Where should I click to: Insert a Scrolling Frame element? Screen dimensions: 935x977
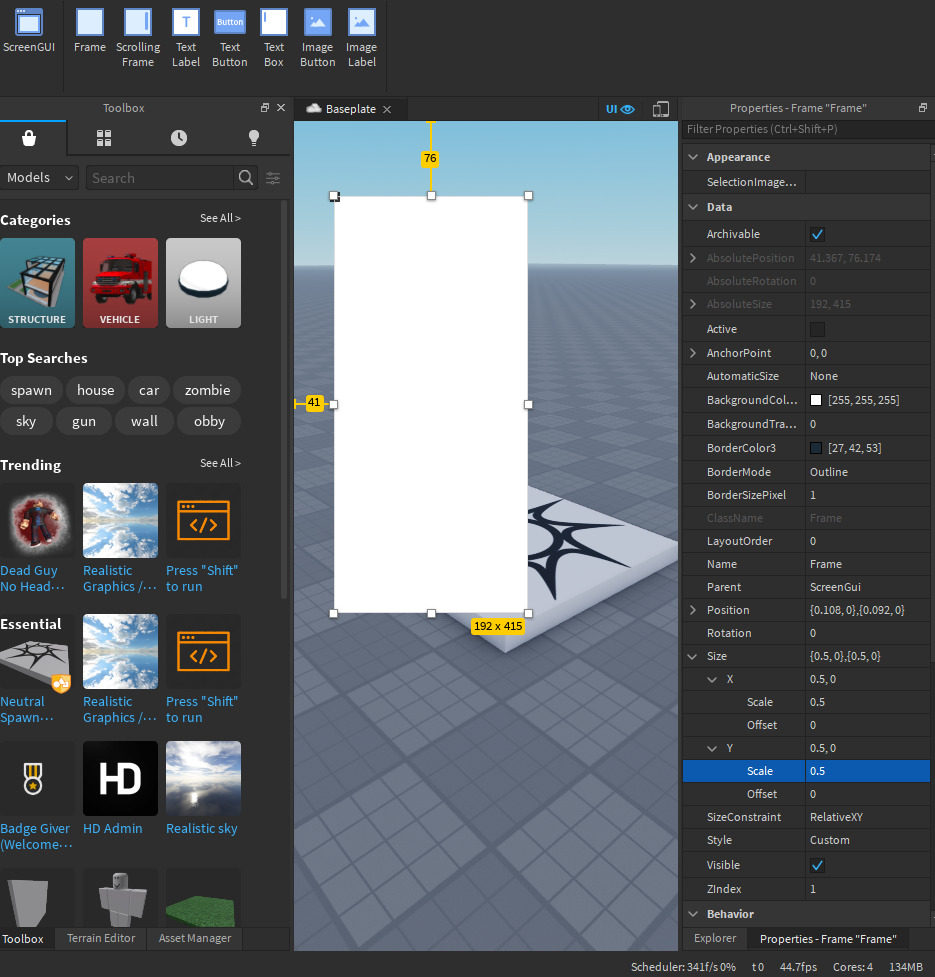pos(138,38)
